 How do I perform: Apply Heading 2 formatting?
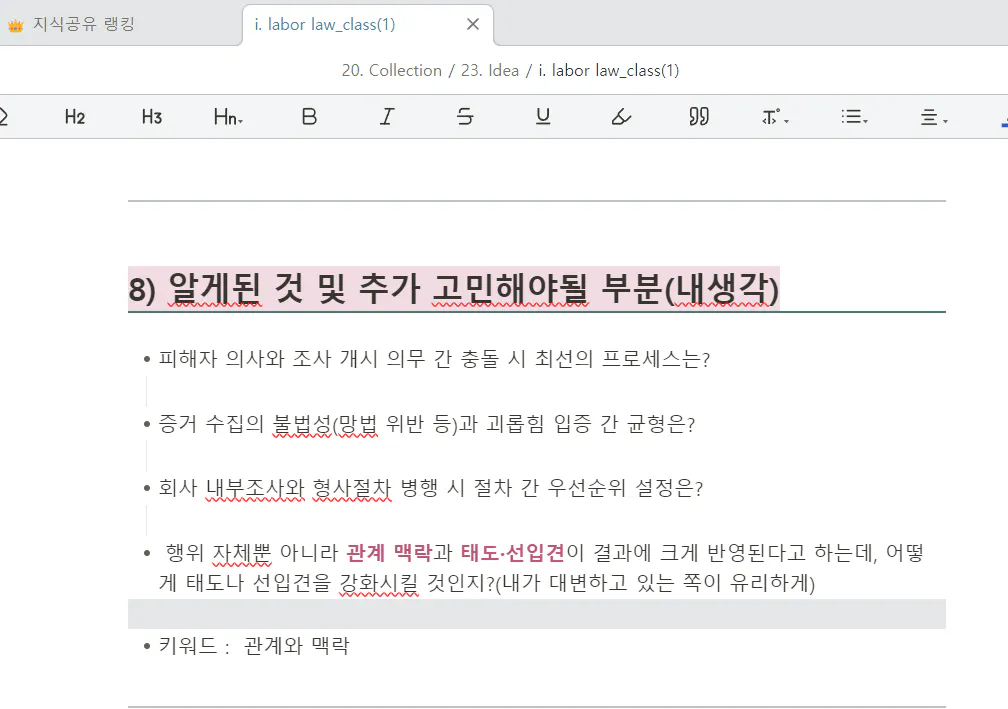(74, 116)
